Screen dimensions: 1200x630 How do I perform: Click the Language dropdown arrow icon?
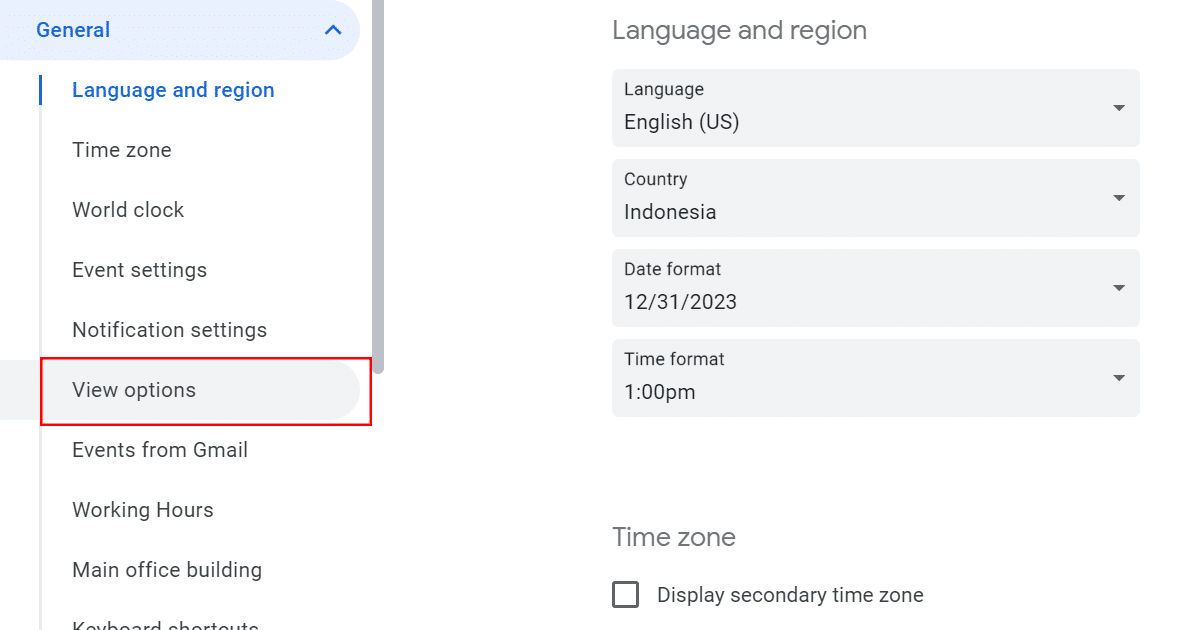point(1119,108)
